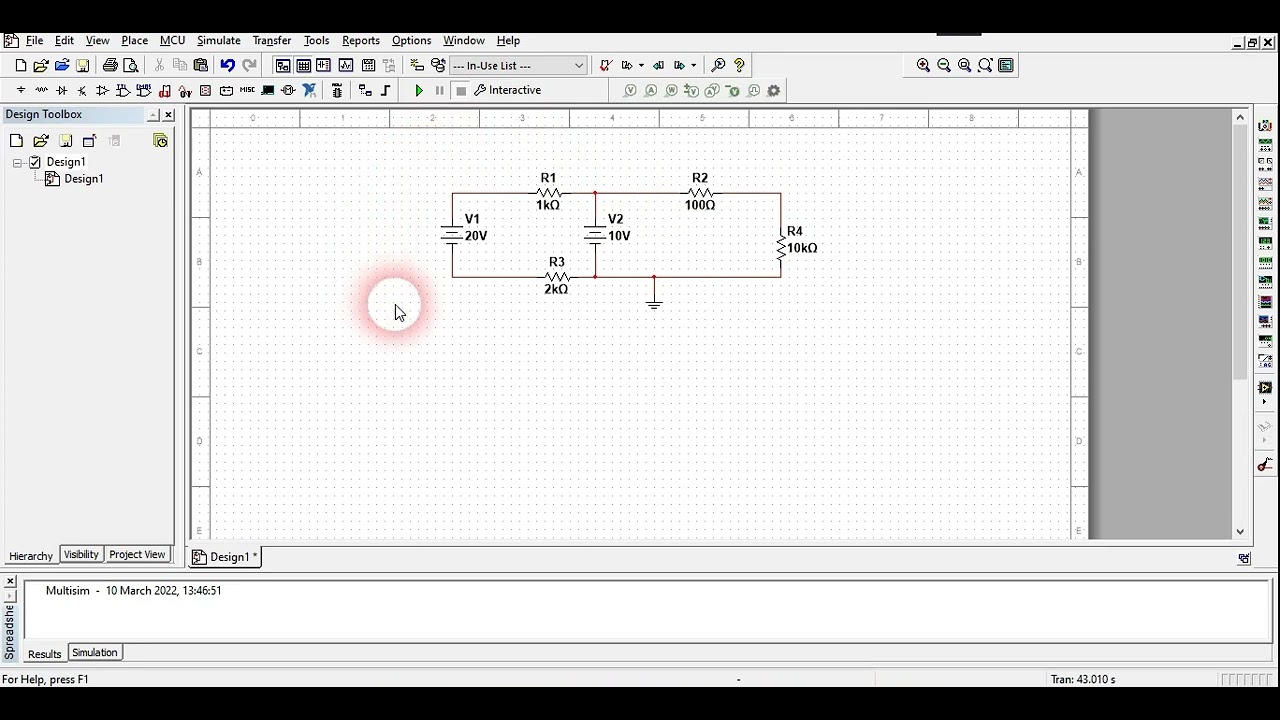
Task: Place a source from the ground-symbol toolbar icon
Action: [x=20, y=90]
